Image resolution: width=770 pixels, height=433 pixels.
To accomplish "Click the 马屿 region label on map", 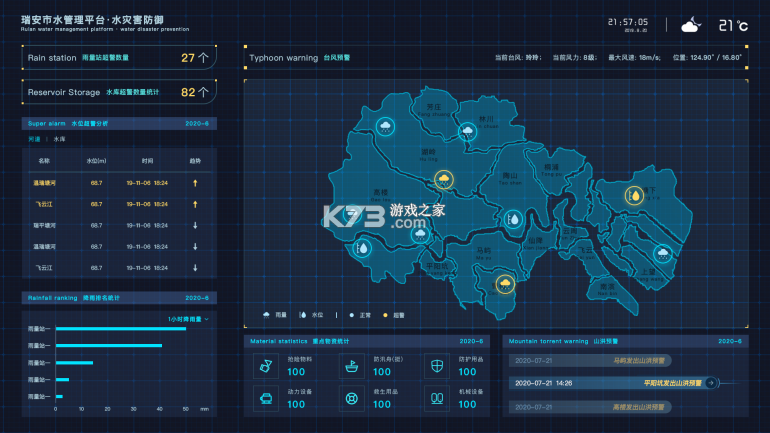I will (483, 250).
